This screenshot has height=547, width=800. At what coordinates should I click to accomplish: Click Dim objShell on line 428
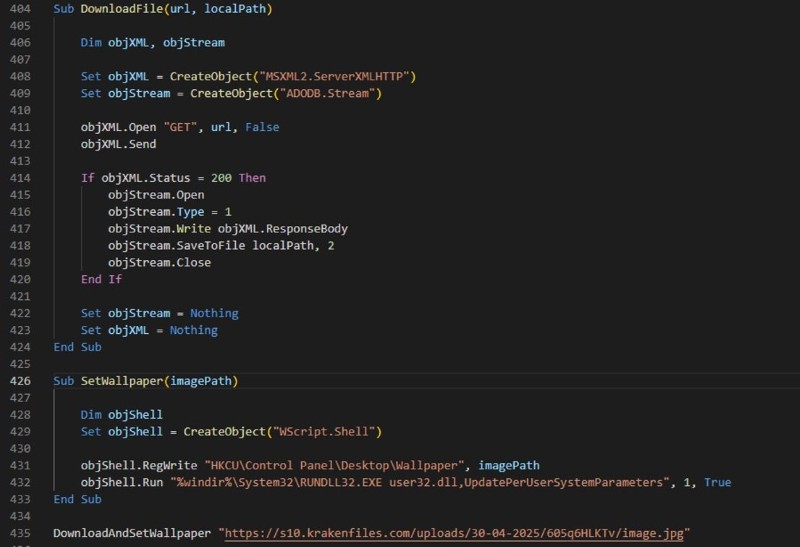[121, 415]
